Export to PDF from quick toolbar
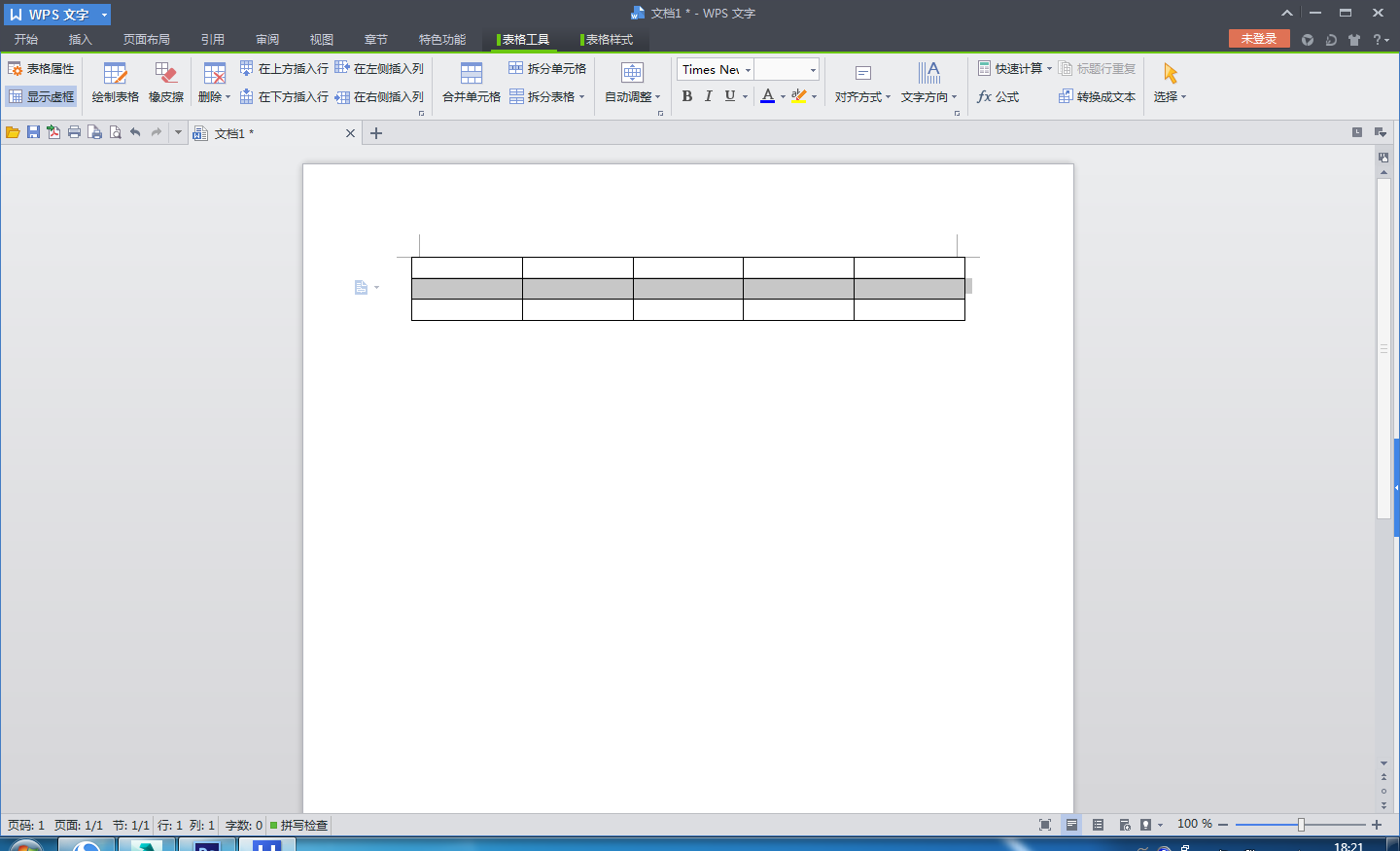The image size is (1400, 851). (53, 132)
